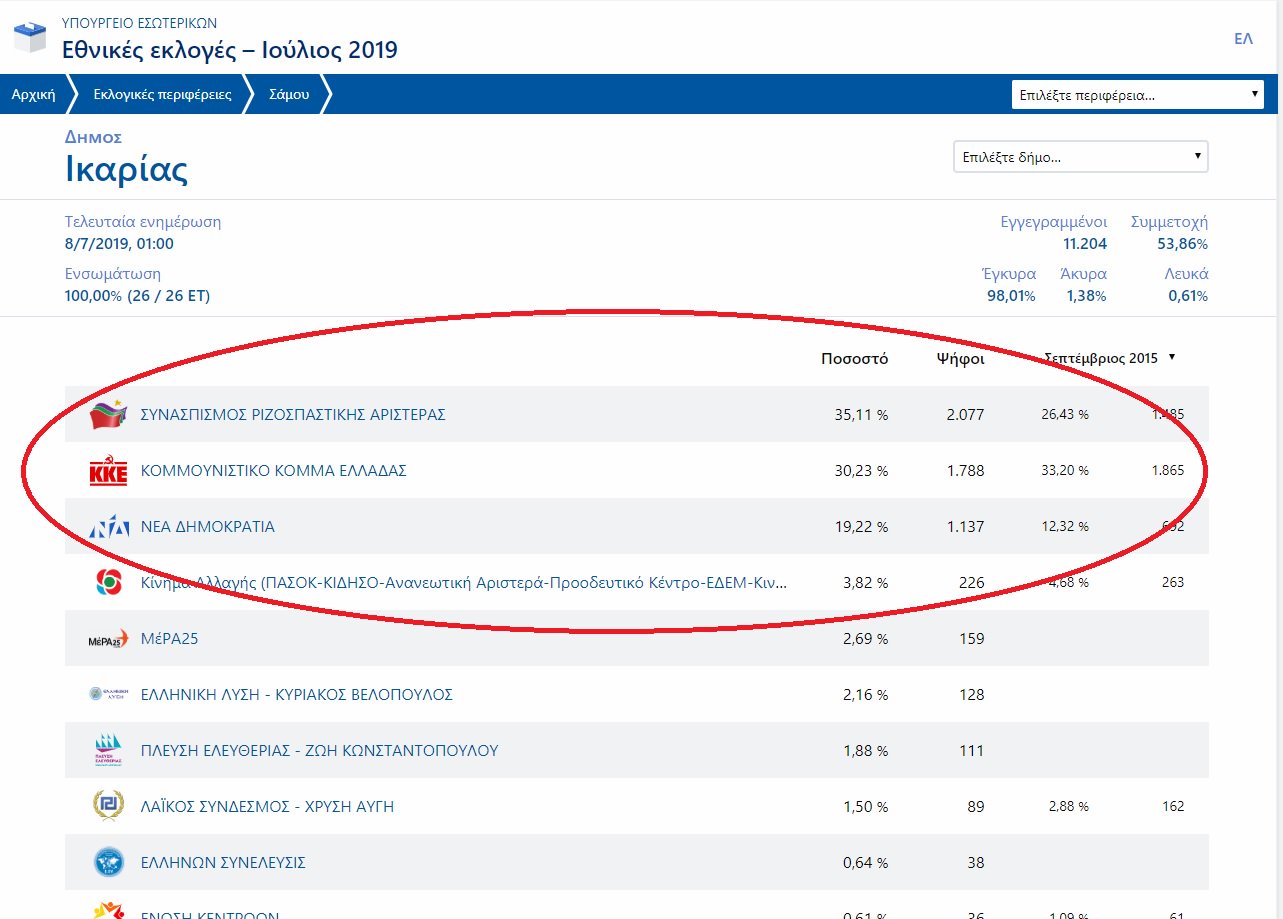This screenshot has height=919, width=1283.
Task: Open ΕΛΛΗΝΙΚΗ ΛΥΣΗ - ΚΥΡΙΑΚΟΣ ΒΕΛΟΠΟΥΛΟΣ link
Action: [x=296, y=694]
